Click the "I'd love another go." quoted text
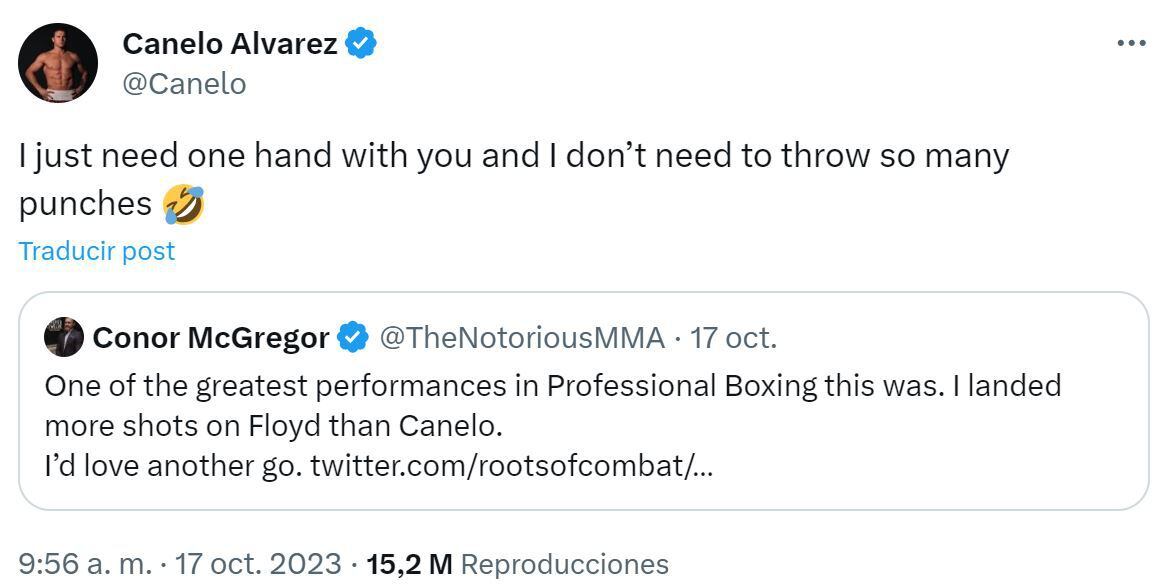Image resolution: width=1161 pixels, height=584 pixels. pyautogui.click(x=172, y=465)
